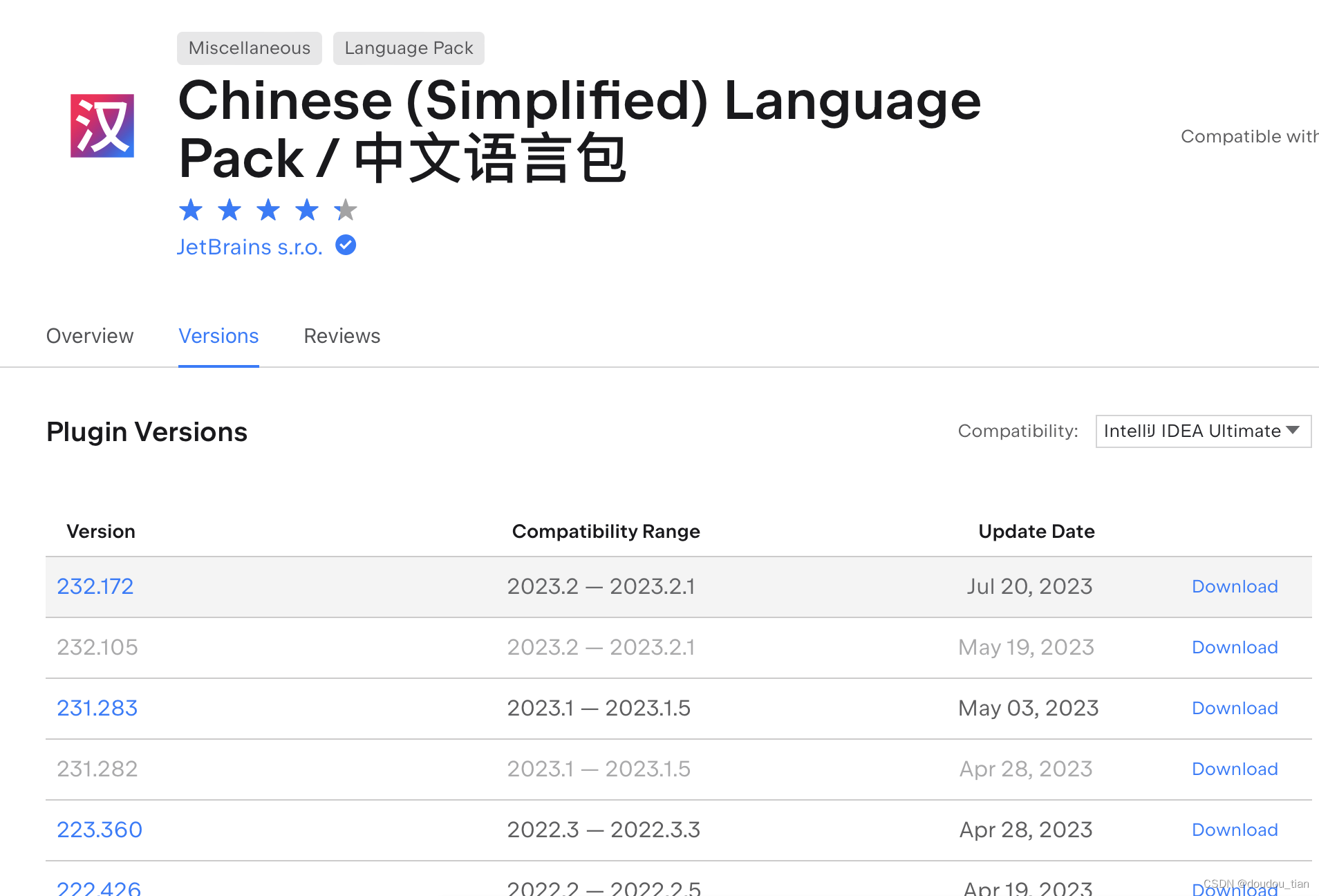Screen dimensions: 1319x896
Task: Select the Versions tab
Action: [218, 336]
